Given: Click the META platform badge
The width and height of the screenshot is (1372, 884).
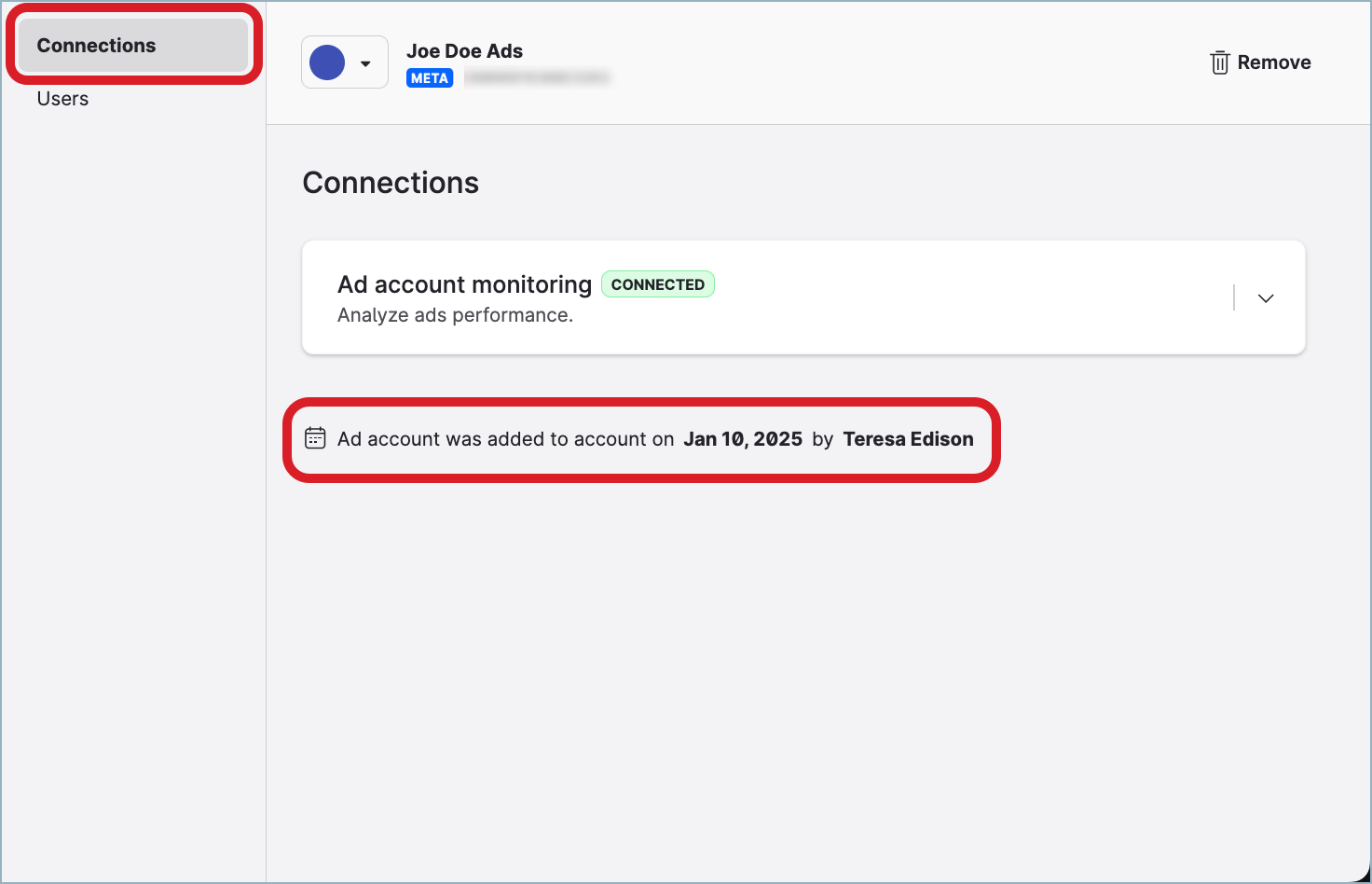Looking at the screenshot, I should point(430,77).
